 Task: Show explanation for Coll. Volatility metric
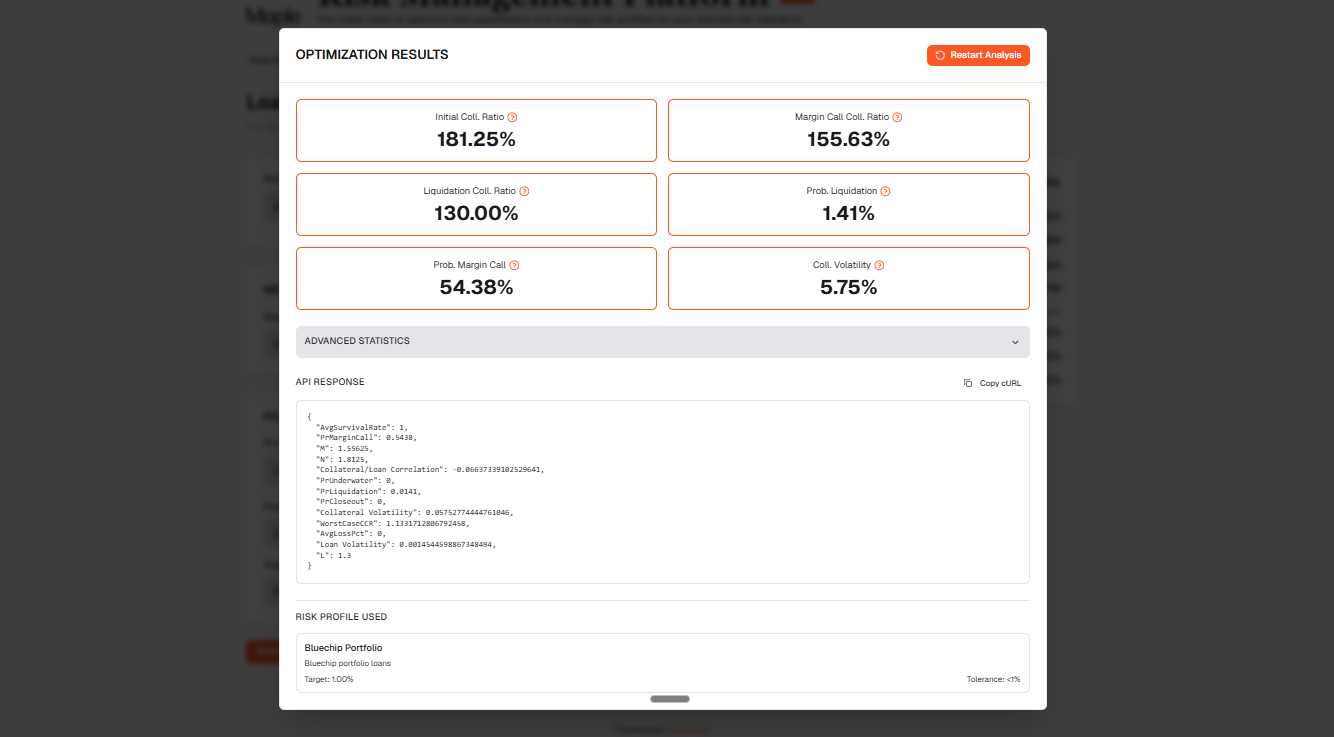[880, 265]
